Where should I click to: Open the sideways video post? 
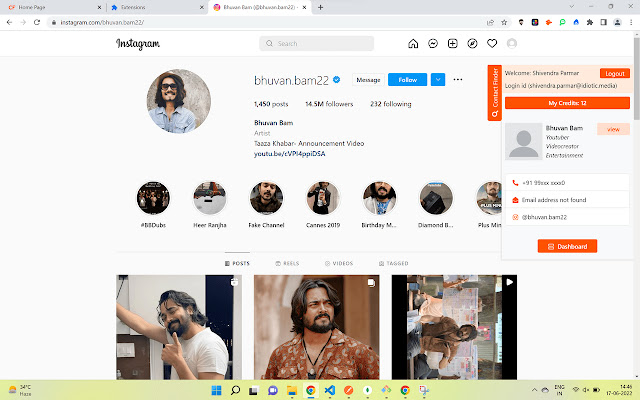click(454, 327)
